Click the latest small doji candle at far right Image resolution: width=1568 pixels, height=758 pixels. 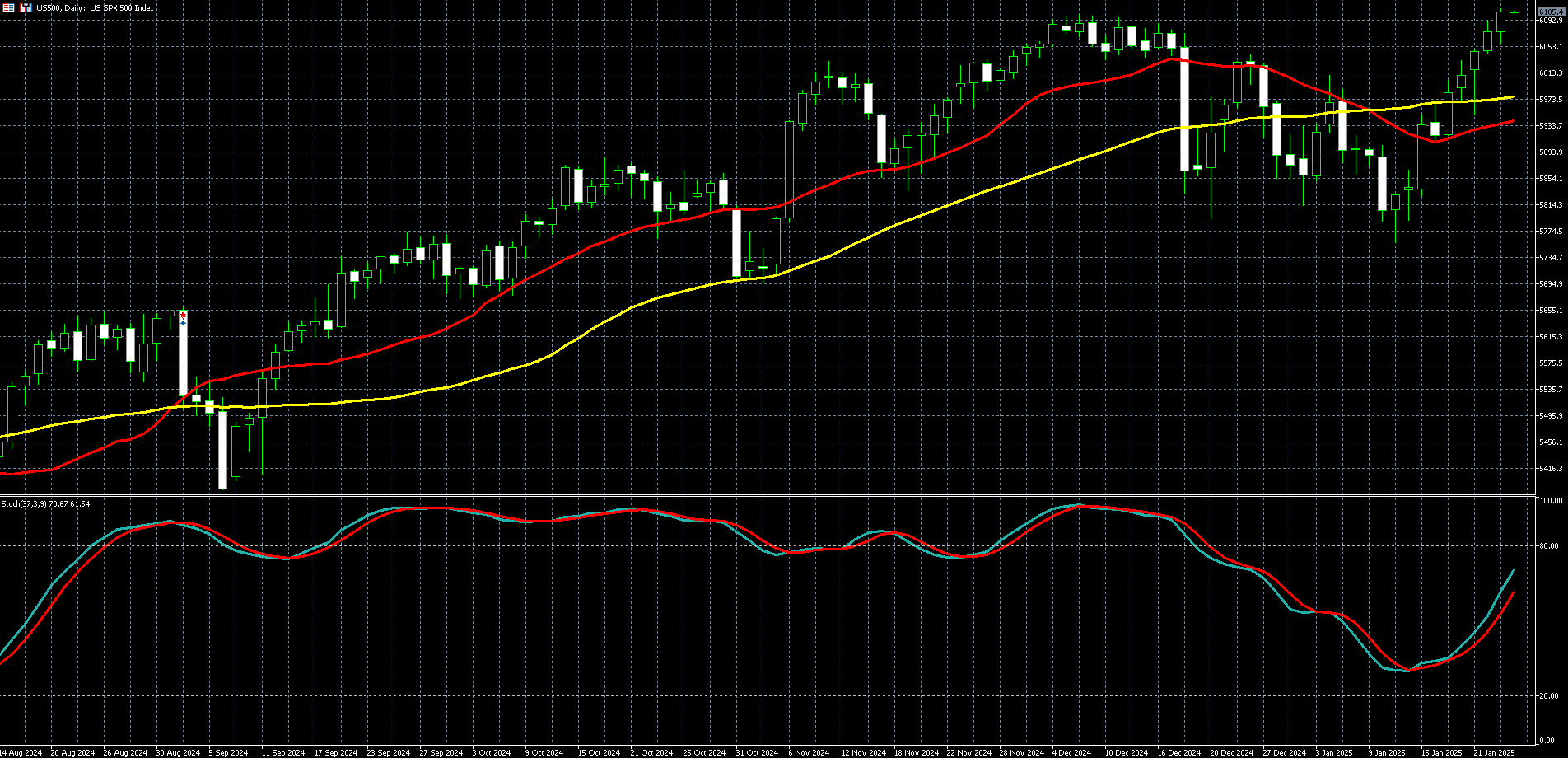click(x=1514, y=12)
